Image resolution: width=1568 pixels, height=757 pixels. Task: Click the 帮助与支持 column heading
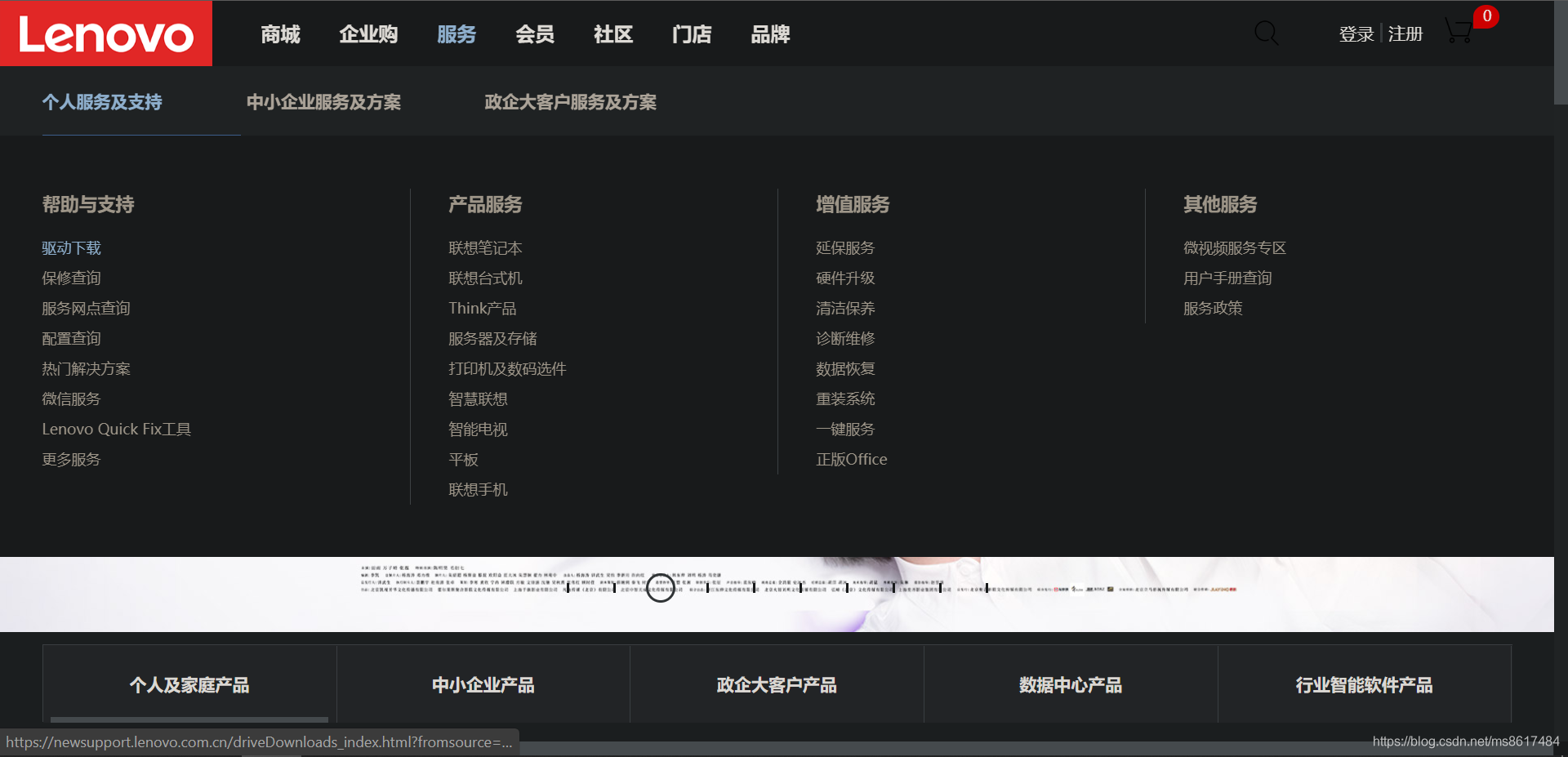pyautogui.click(x=88, y=204)
